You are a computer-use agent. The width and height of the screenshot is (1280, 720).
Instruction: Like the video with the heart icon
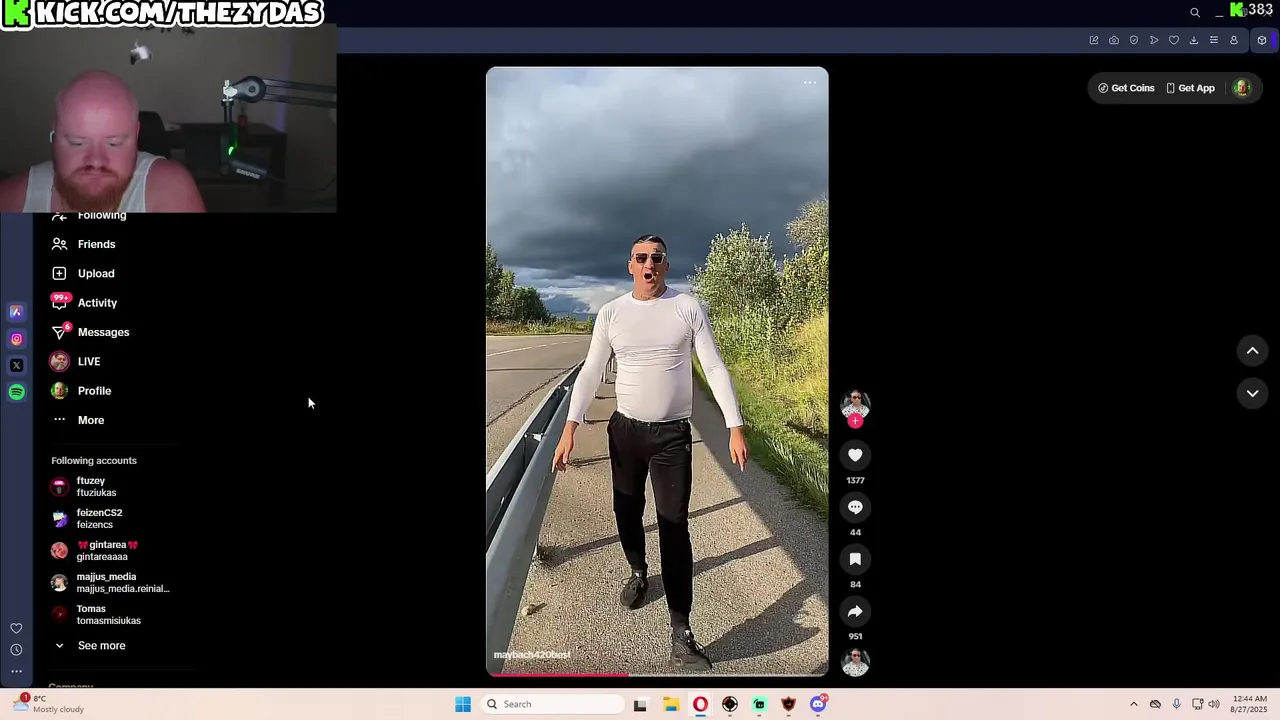pyautogui.click(x=855, y=455)
